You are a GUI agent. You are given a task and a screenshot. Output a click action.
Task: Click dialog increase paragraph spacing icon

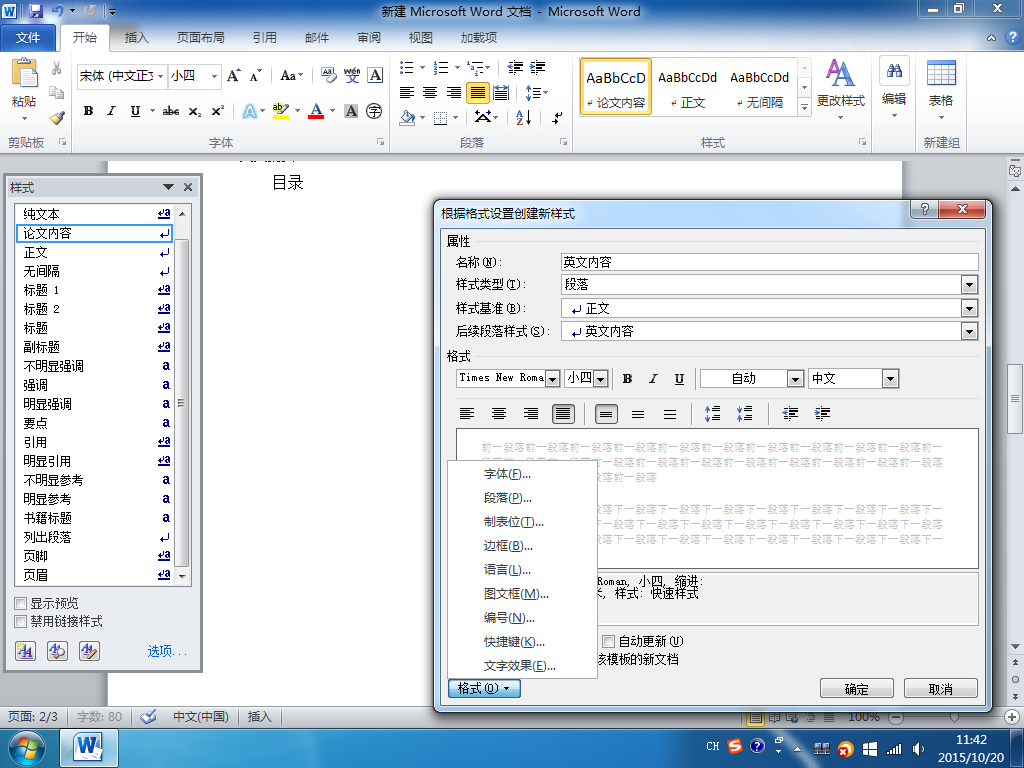(712, 413)
